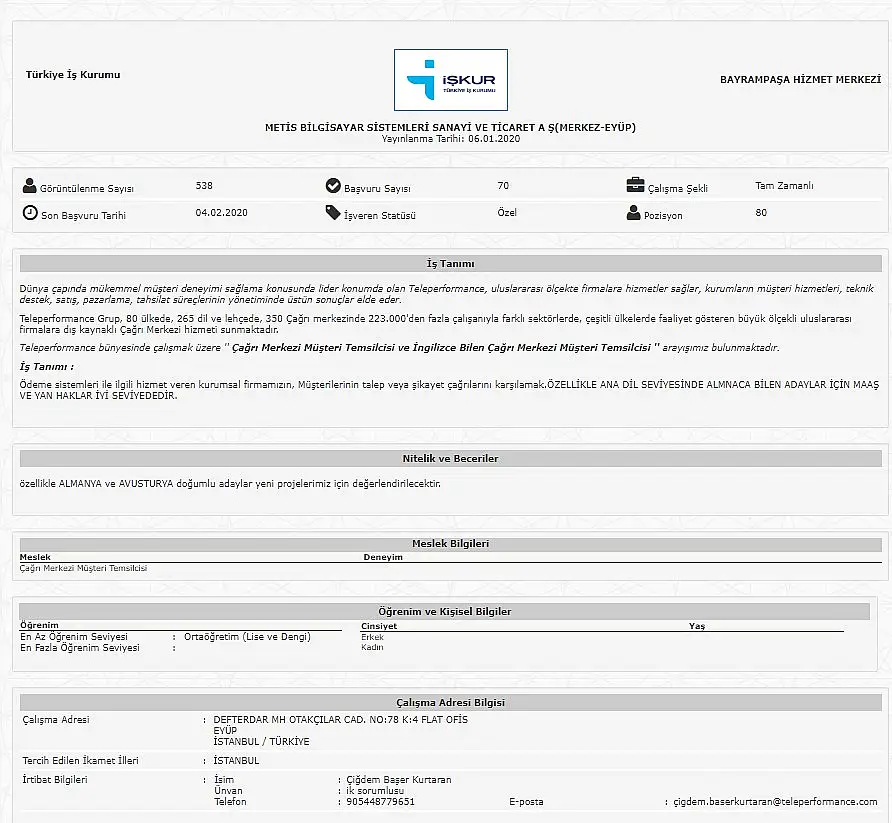
Task: Click the Deneyim column heading
Action: (x=383, y=557)
